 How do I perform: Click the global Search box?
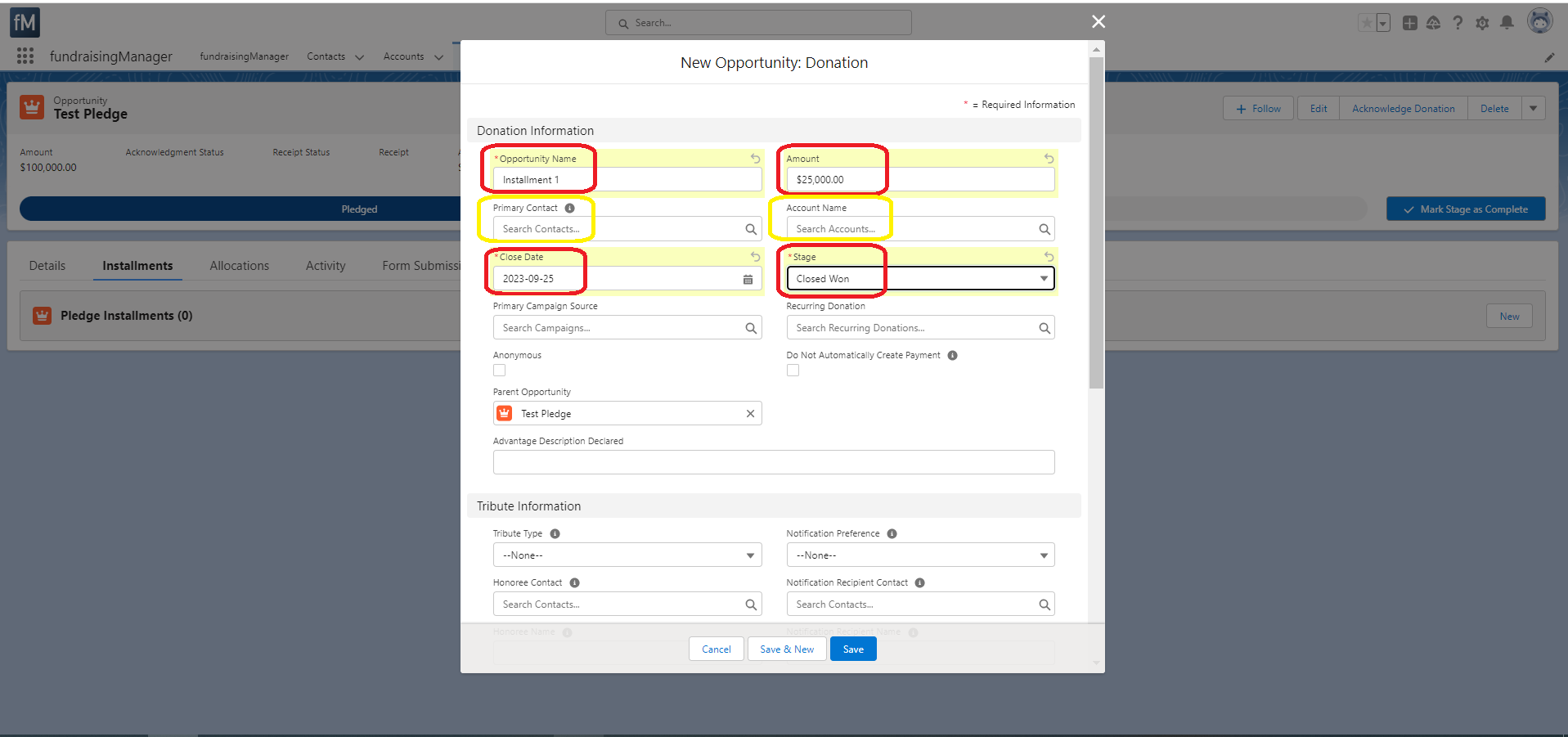[x=758, y=23]
